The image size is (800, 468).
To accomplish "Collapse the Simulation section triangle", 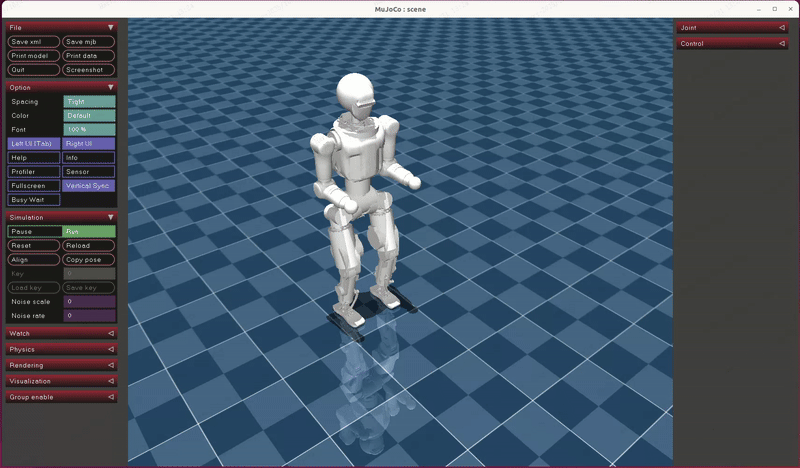I will click(x=110, y=217).
